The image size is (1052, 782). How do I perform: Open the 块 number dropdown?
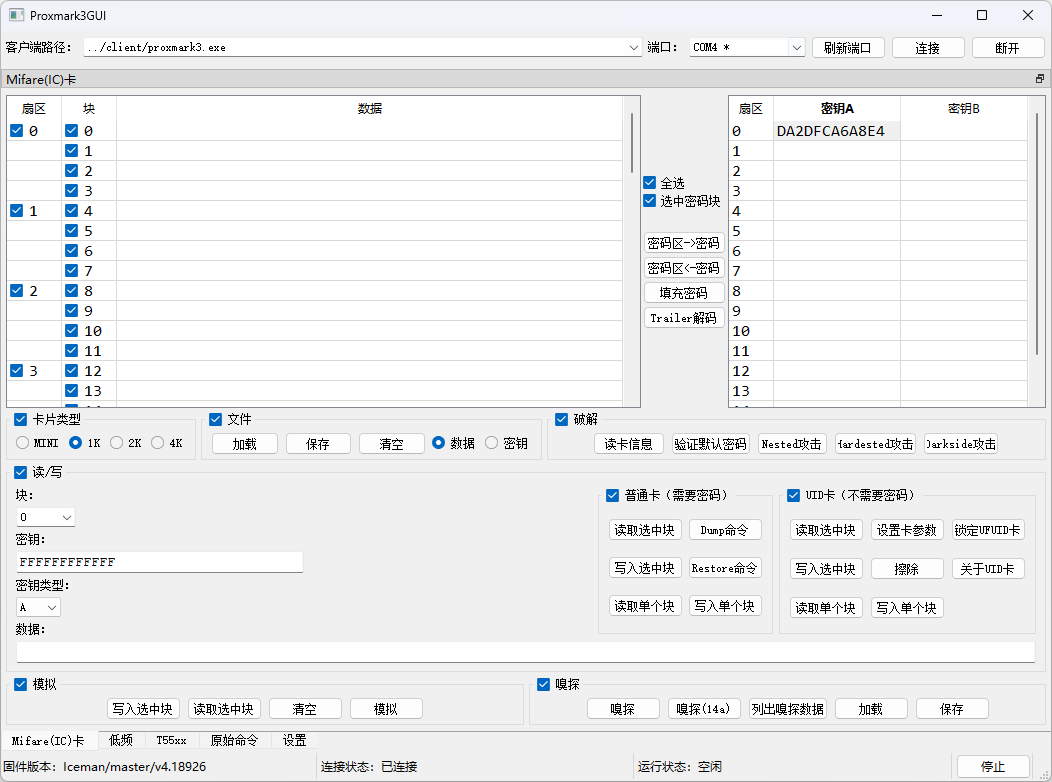[66, 517]
